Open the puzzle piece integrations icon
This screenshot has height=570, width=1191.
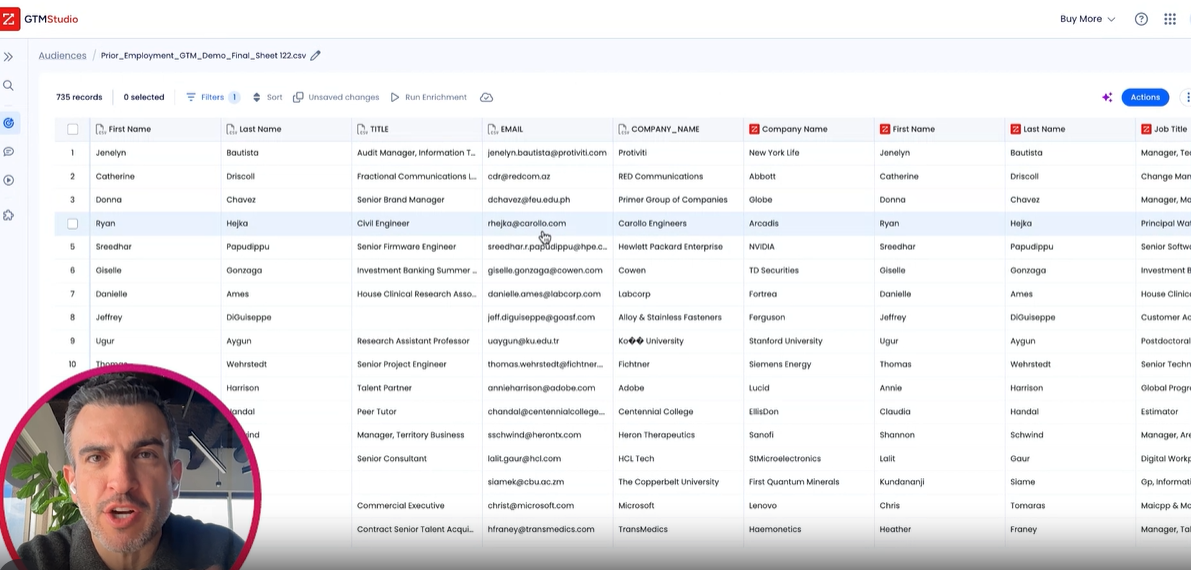(x=8, y=215)
